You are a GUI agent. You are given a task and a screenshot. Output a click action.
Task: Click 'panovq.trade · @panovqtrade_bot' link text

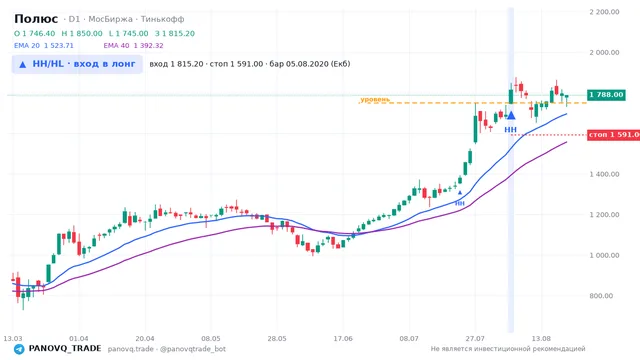167,349
